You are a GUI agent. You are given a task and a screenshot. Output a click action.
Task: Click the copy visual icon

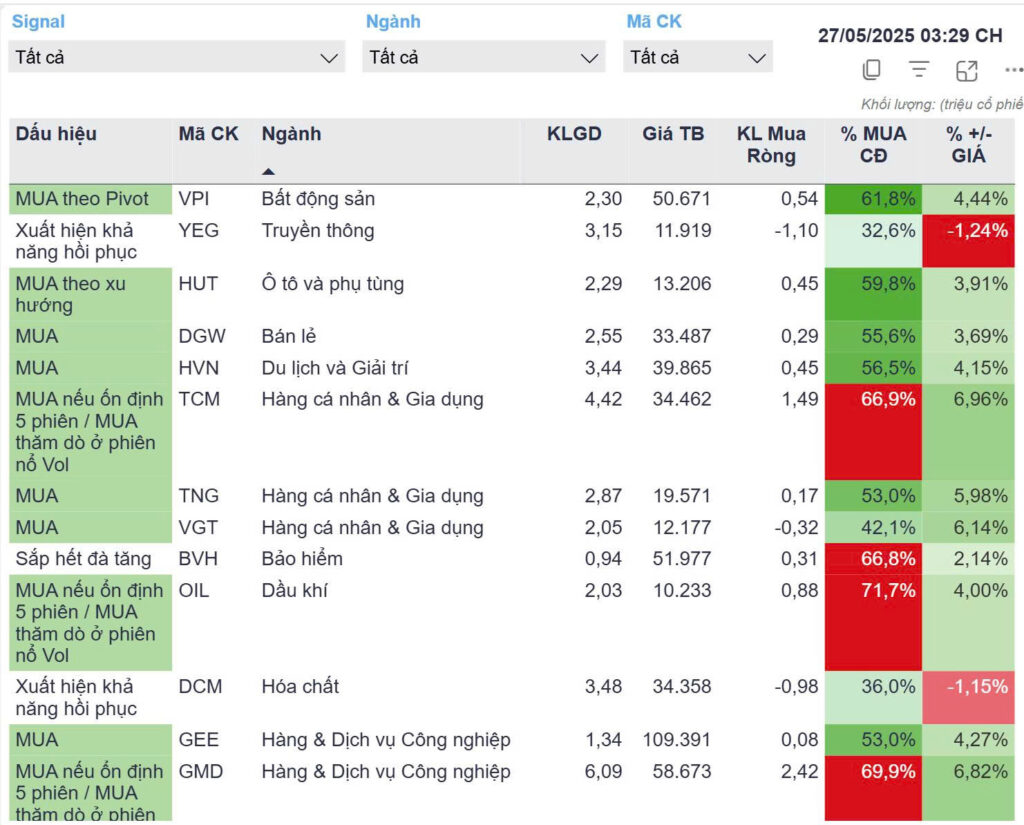(871, 70)
